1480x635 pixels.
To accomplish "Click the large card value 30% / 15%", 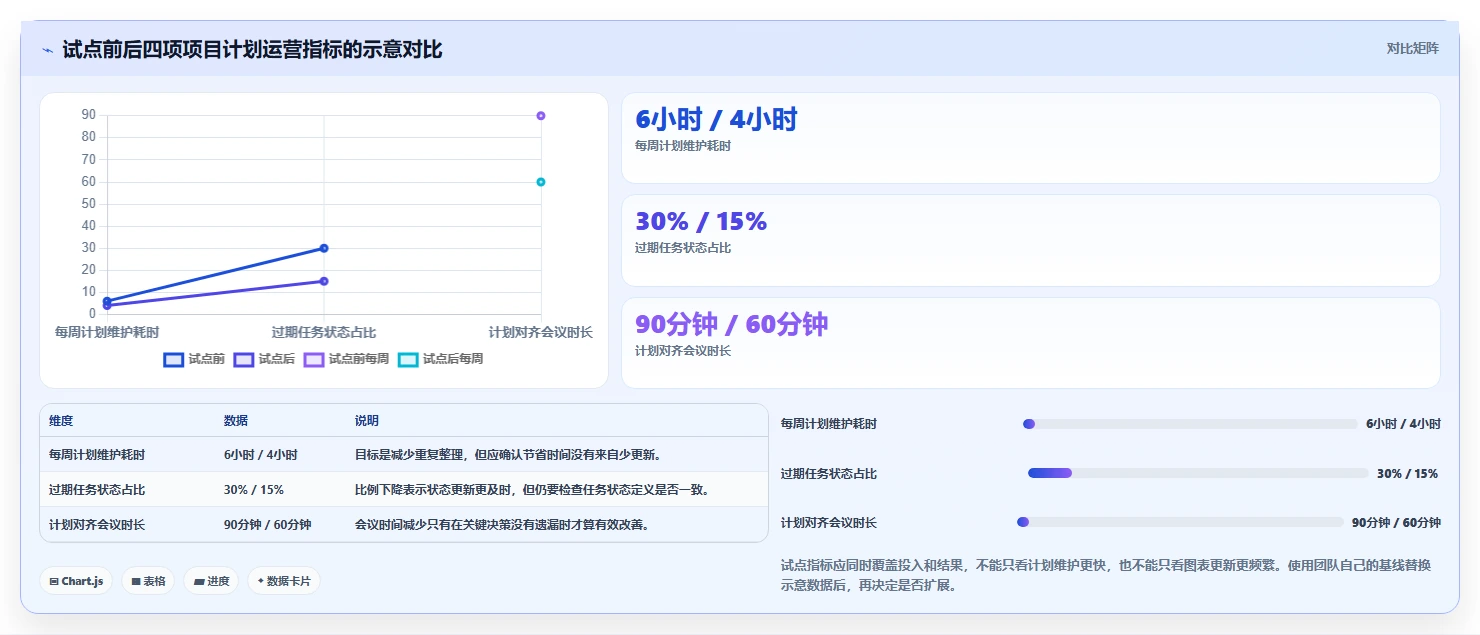I will point(701,222).
